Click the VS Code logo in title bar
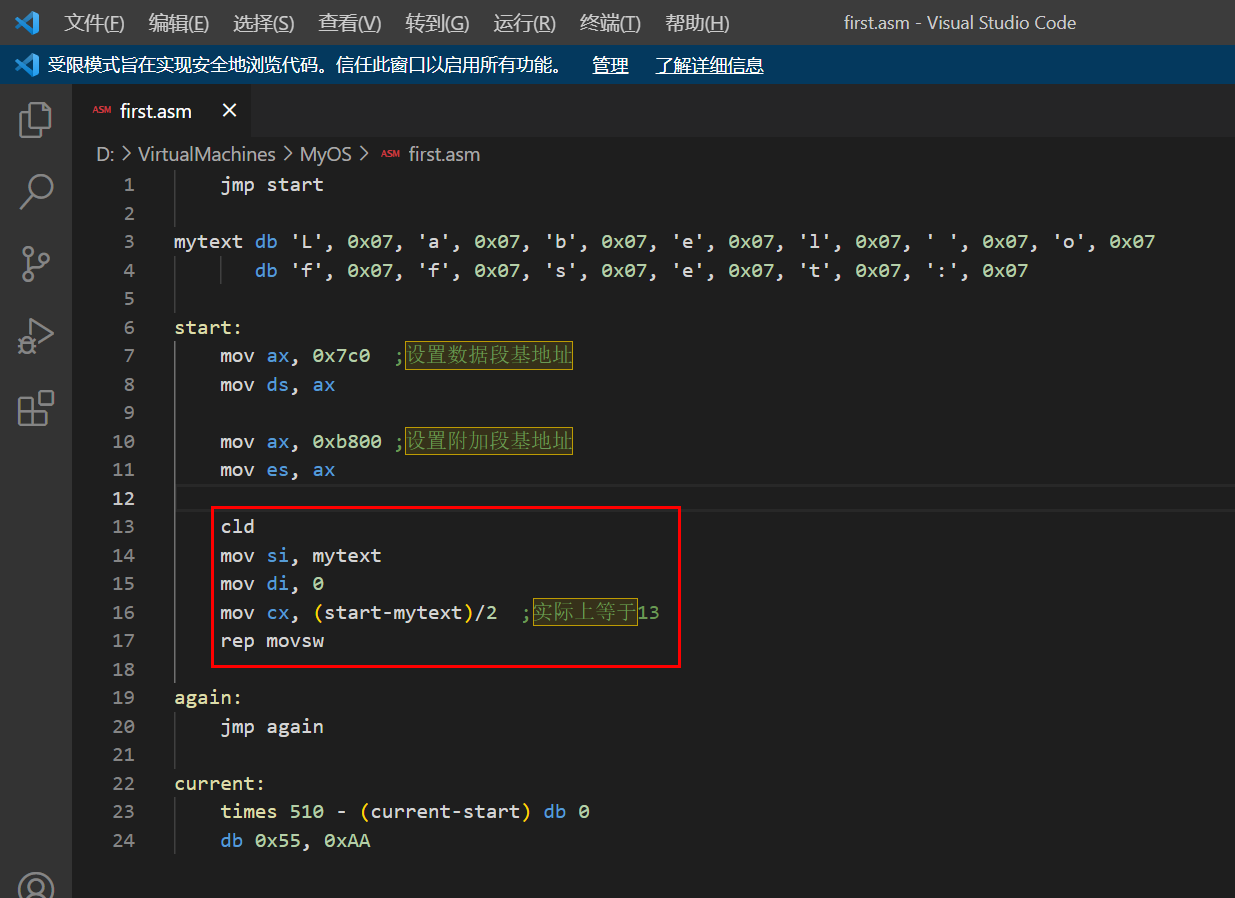The height and width of the screenshot is (898, 1235). [27, 23]
